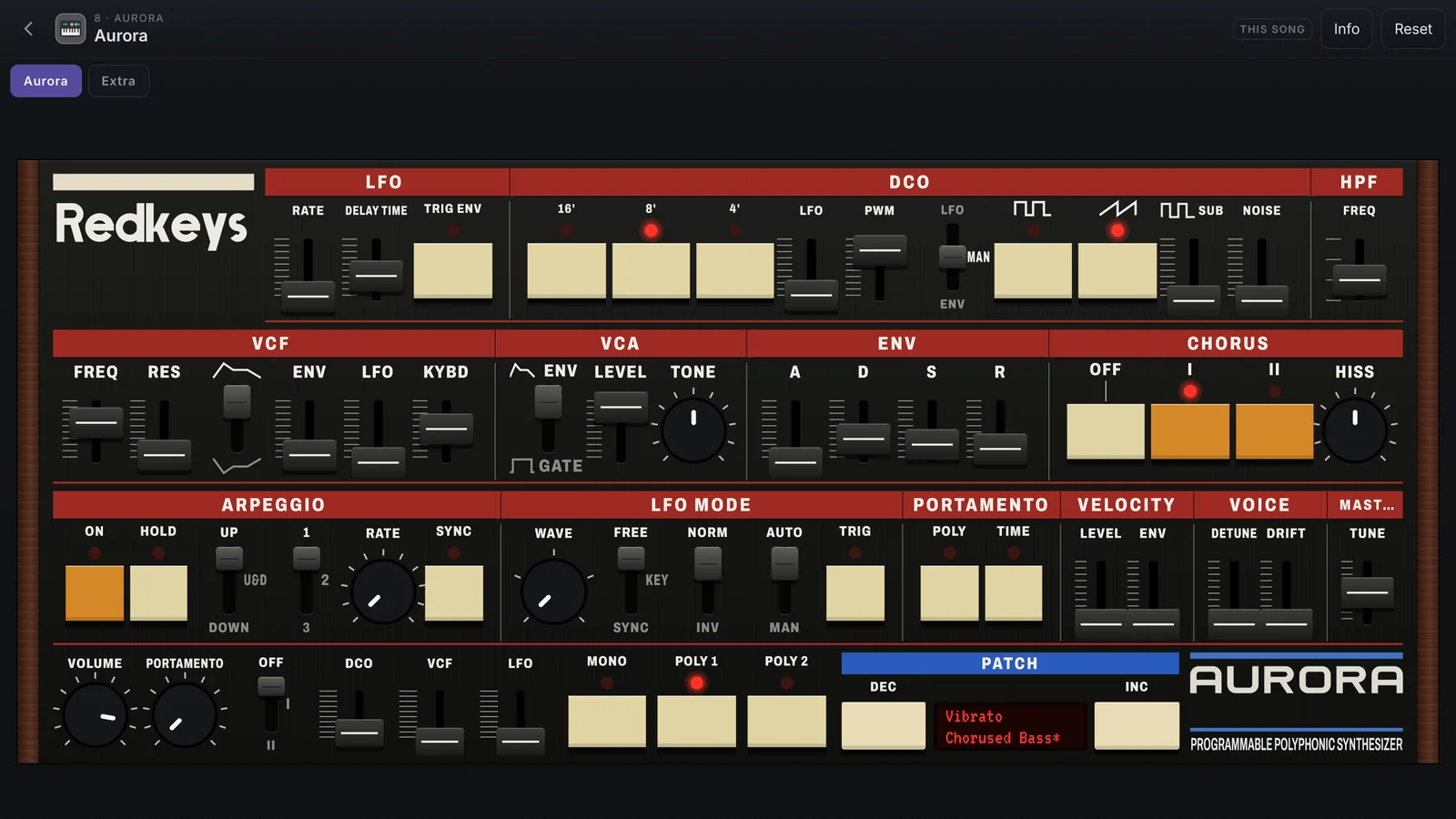
Task: Click THIS SONG button
Action: point(1272,29)
